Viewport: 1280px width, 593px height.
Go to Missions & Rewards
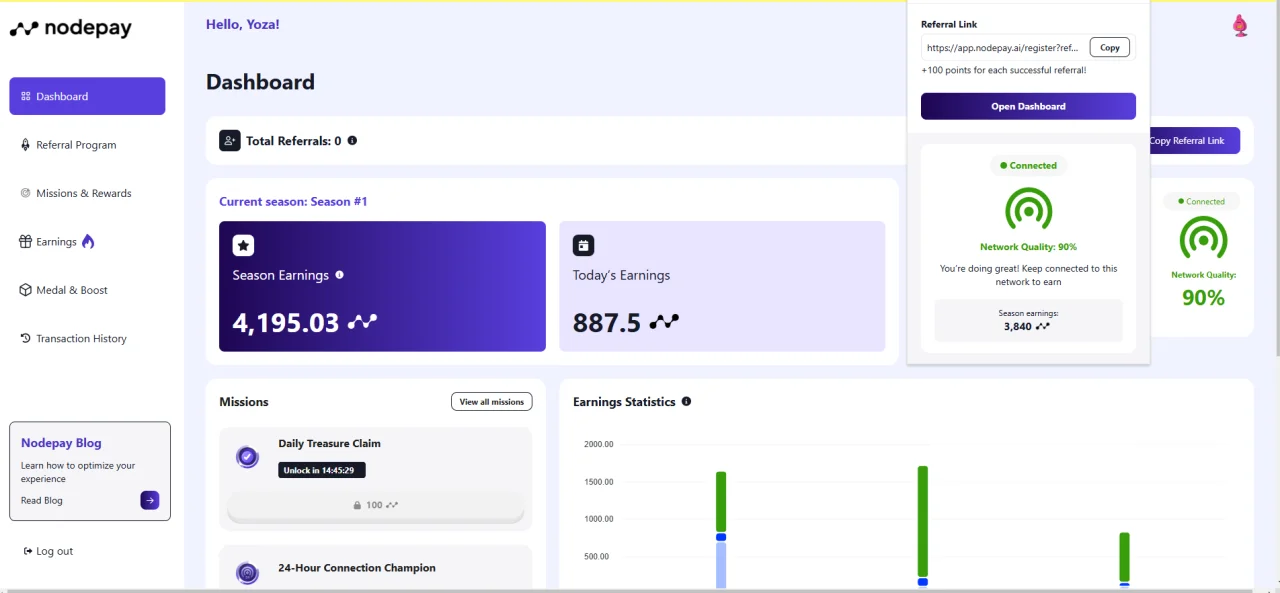click(x=83, y=193)
